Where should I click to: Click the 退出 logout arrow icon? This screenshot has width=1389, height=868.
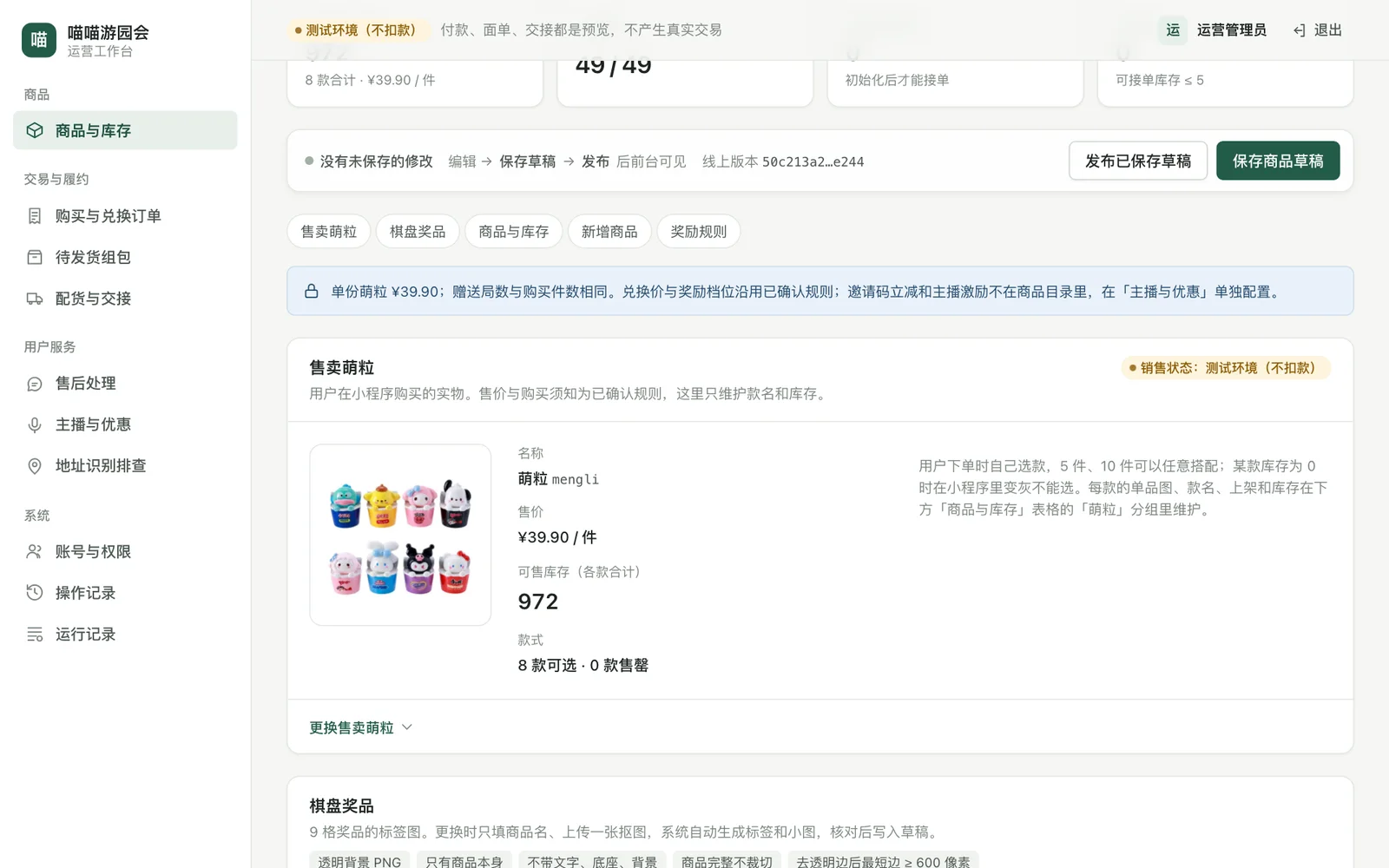pyautogui.click(x=1300, y=30)
